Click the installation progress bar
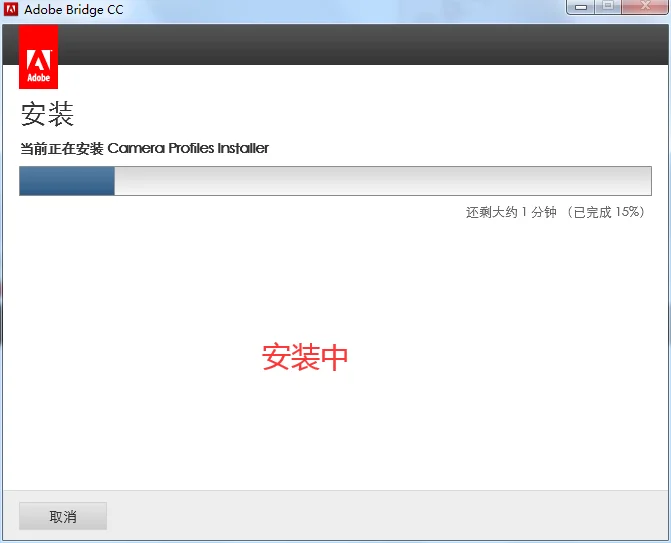 [x=336, y=181]
